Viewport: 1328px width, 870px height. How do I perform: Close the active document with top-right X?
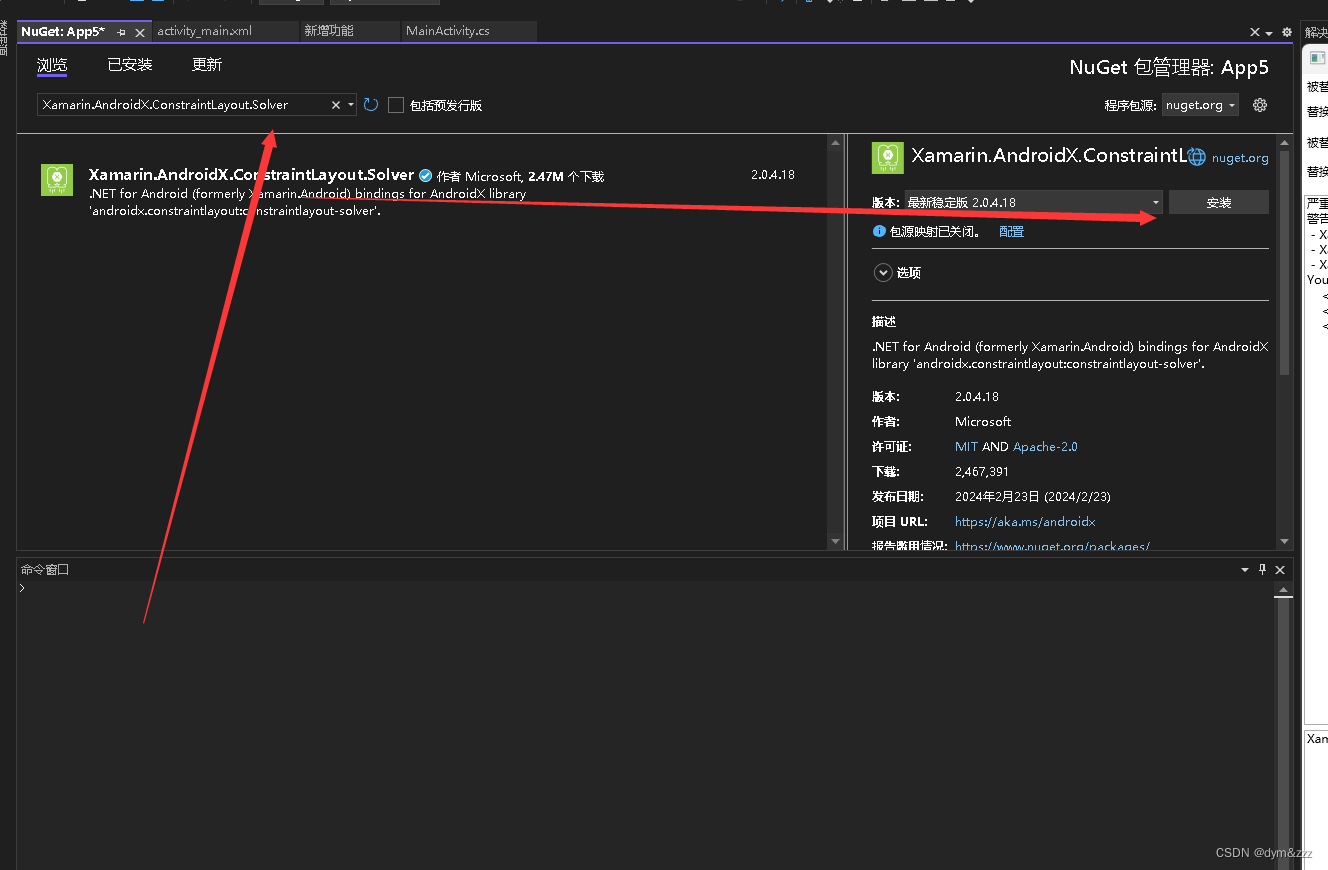[1255, 32]
